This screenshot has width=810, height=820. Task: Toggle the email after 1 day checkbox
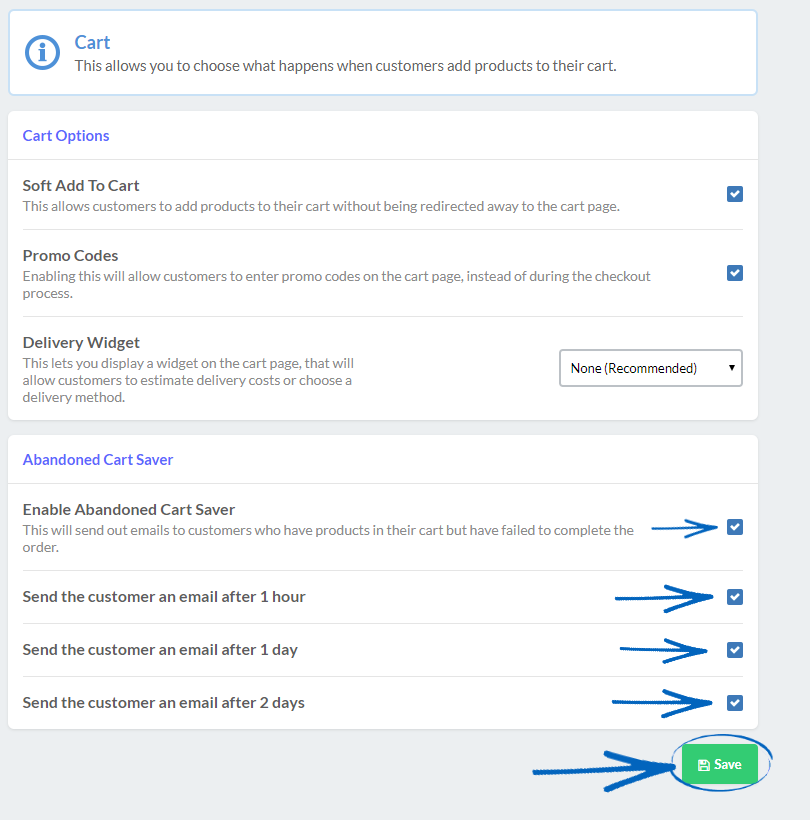click(x=735, y=650)
